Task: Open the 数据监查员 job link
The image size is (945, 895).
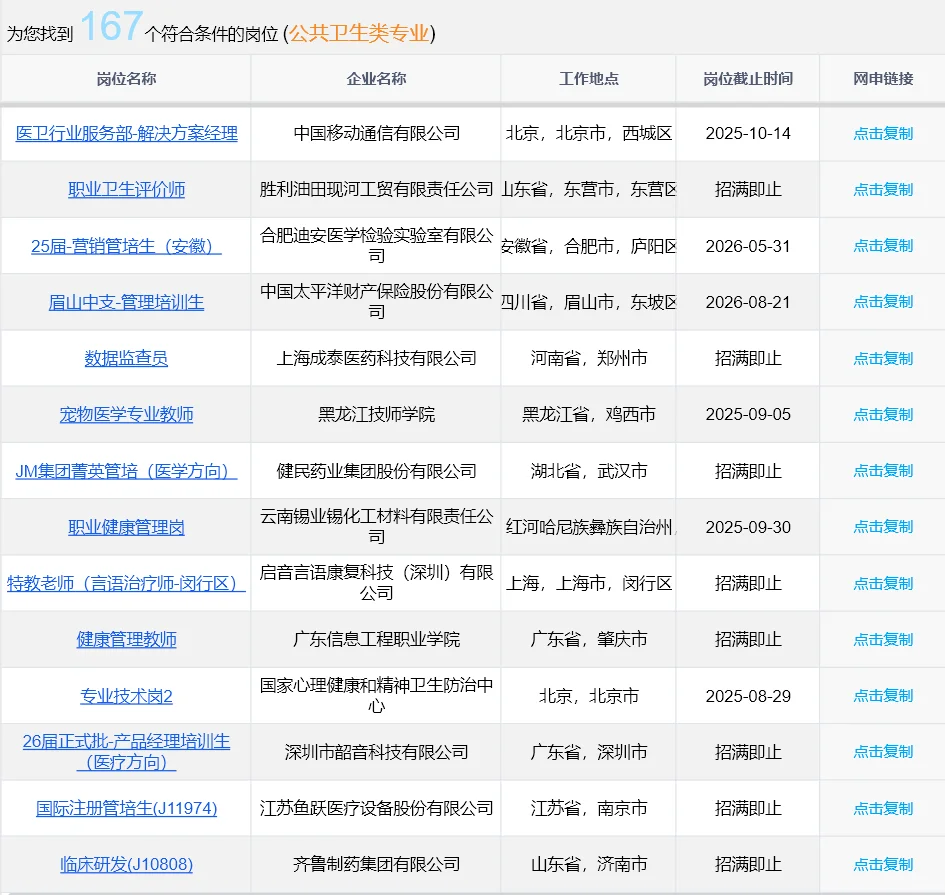Action: click(x=127, y=358)
